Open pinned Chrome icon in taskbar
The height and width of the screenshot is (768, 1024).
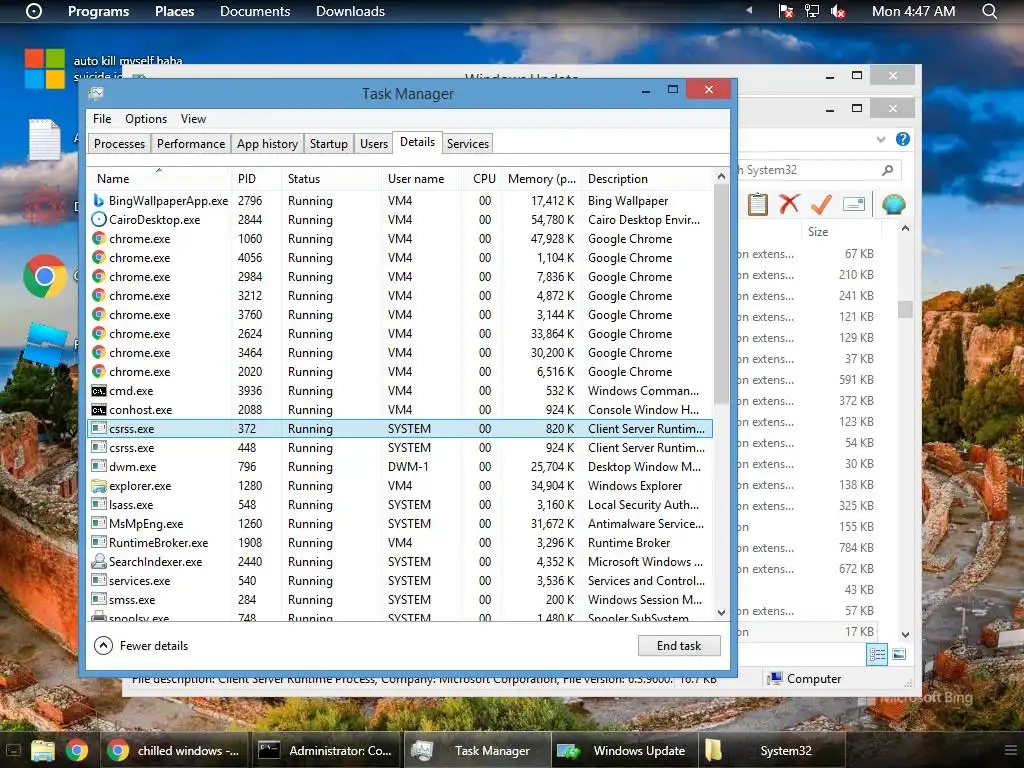(76, 750)
